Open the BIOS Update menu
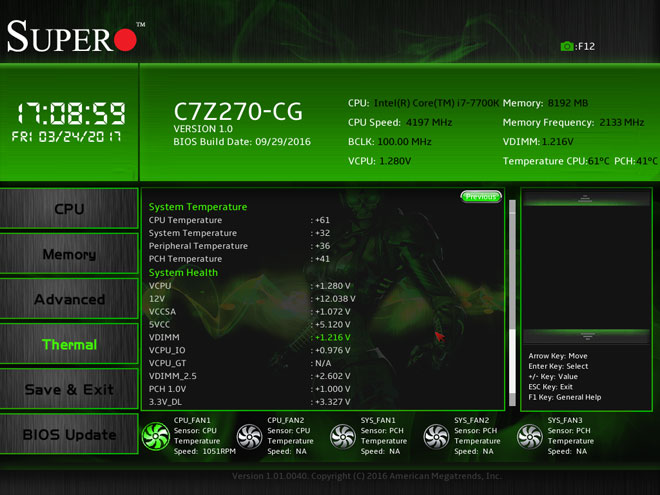660x495 pixels. click(x=69, y=434)
